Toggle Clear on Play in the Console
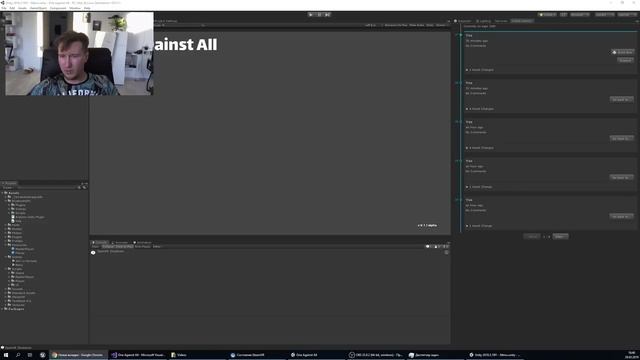Screen dimensions: 640x360 coord(124,247)
